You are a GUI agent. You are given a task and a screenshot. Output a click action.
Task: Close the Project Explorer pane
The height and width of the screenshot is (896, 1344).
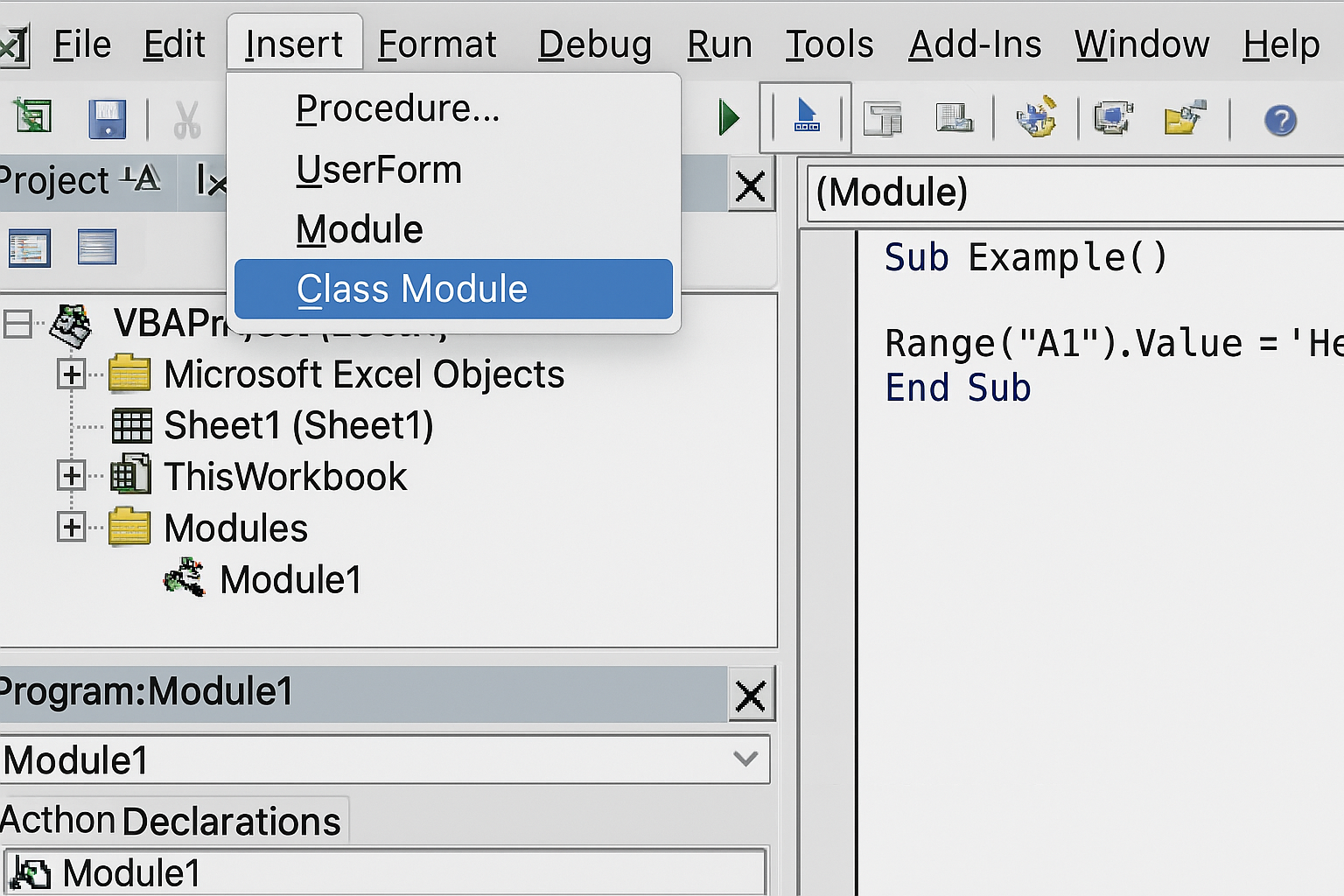coord(751,186)
